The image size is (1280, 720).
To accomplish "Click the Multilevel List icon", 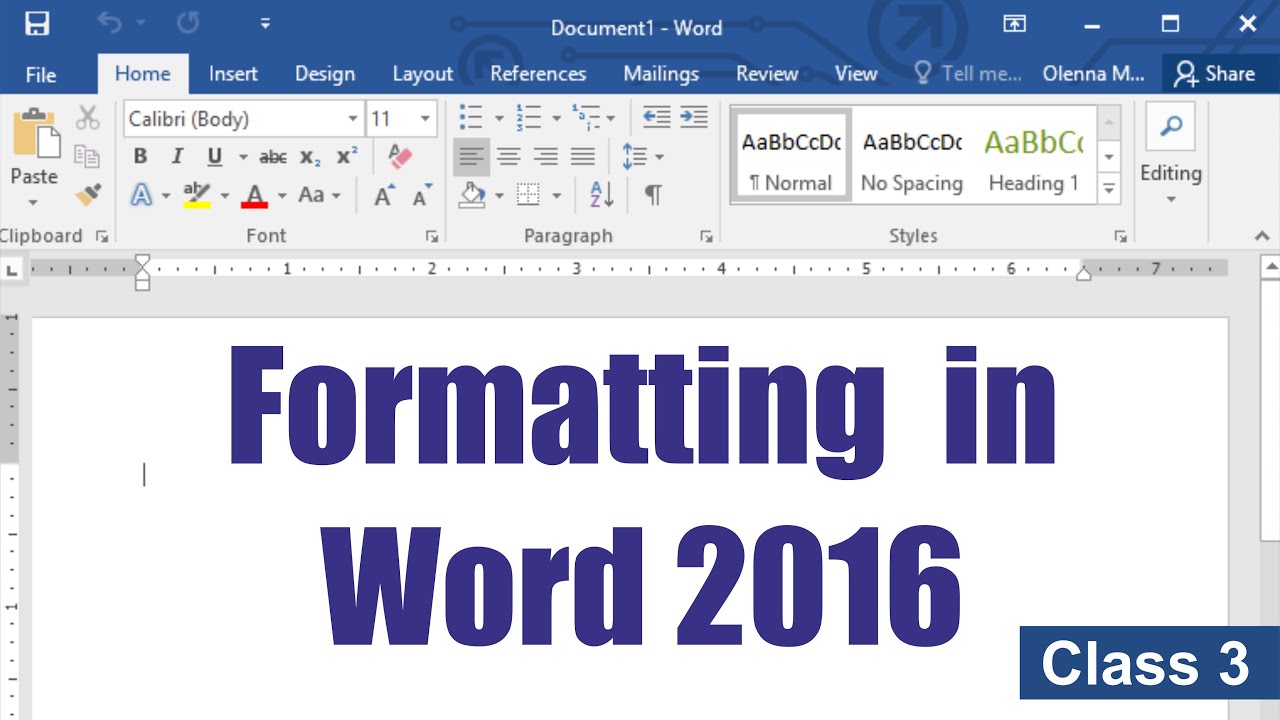I will pos(585,118).
